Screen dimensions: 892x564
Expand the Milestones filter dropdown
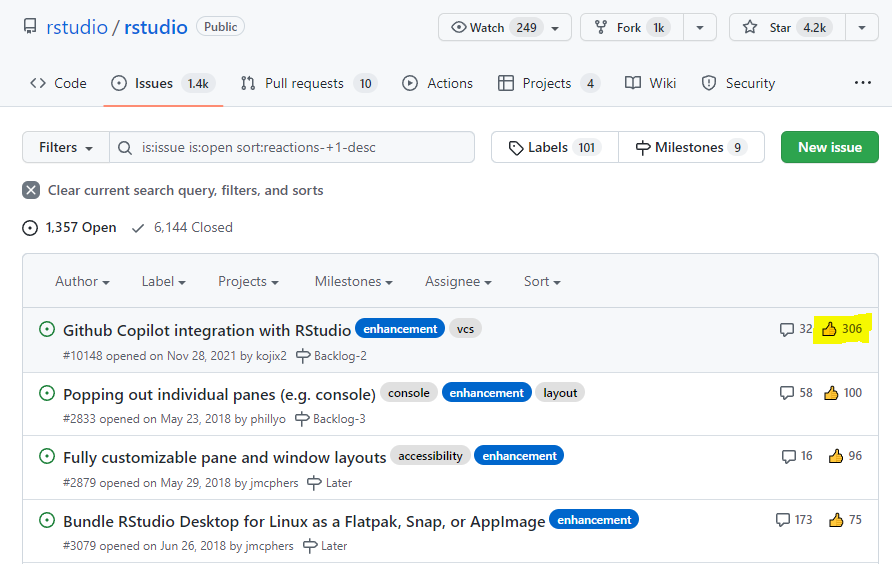click(354, 281)
